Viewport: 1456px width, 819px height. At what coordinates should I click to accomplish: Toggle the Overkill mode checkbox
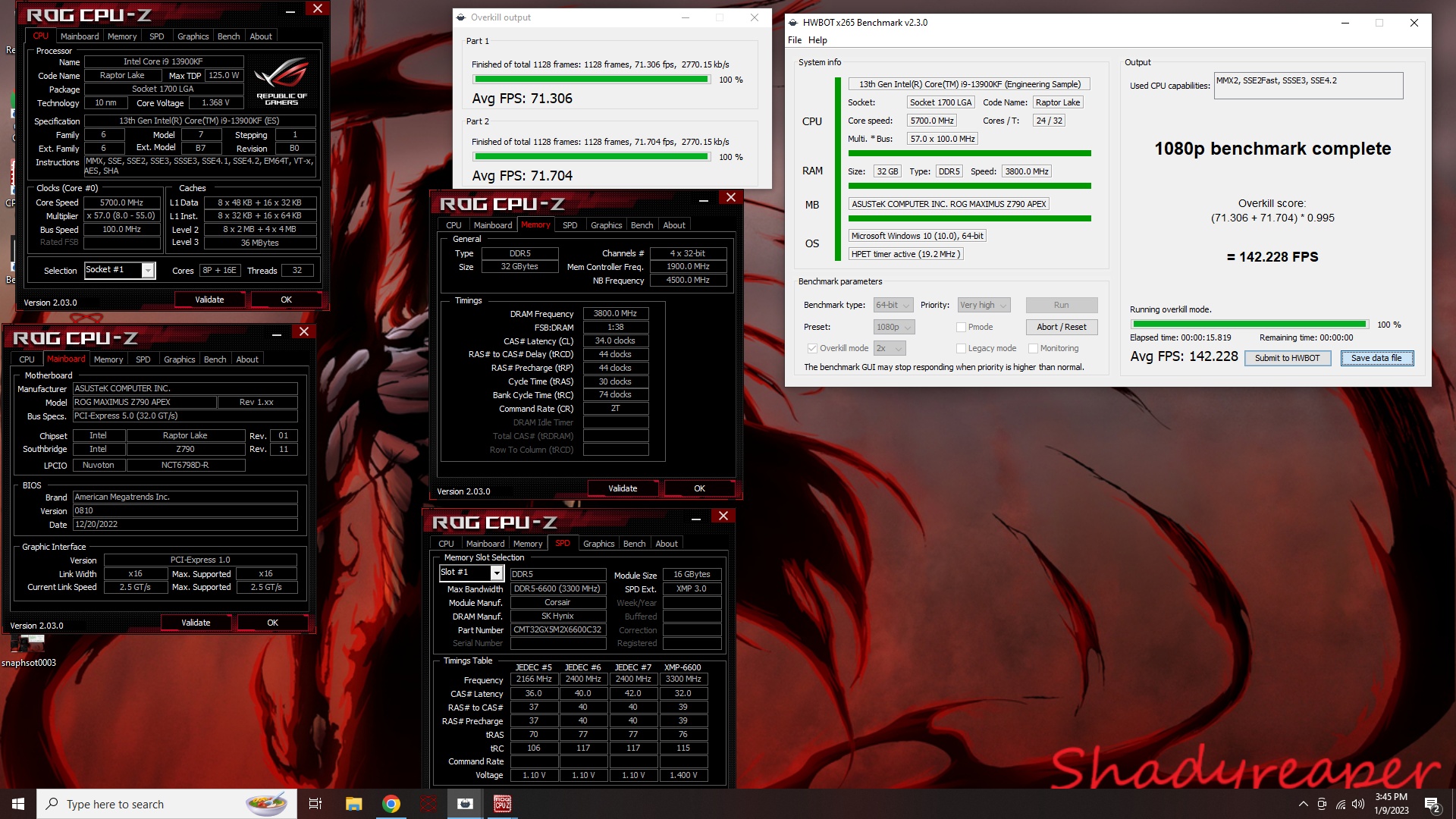(812, 348)
